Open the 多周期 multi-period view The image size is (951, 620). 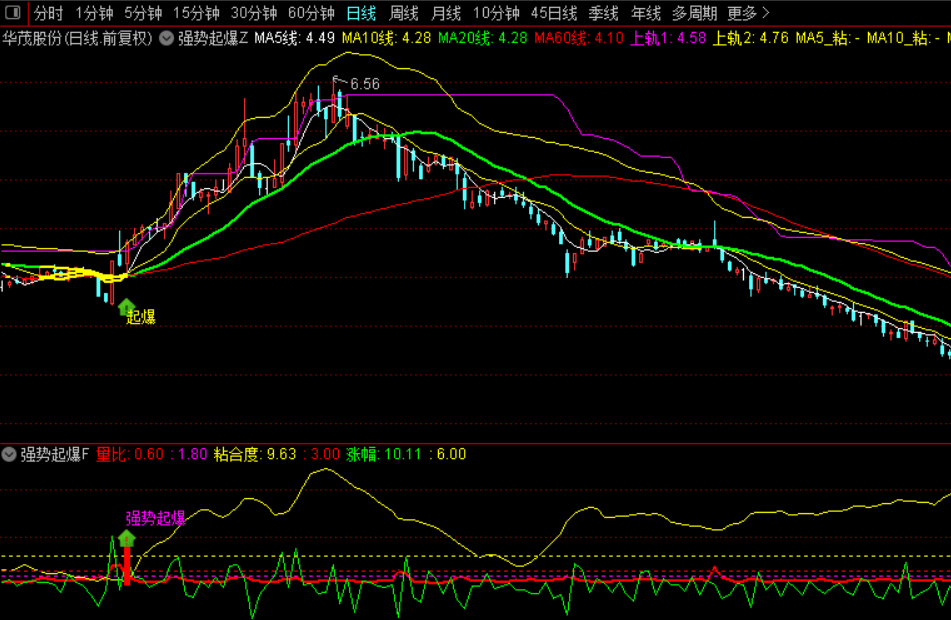pos(694,13)
